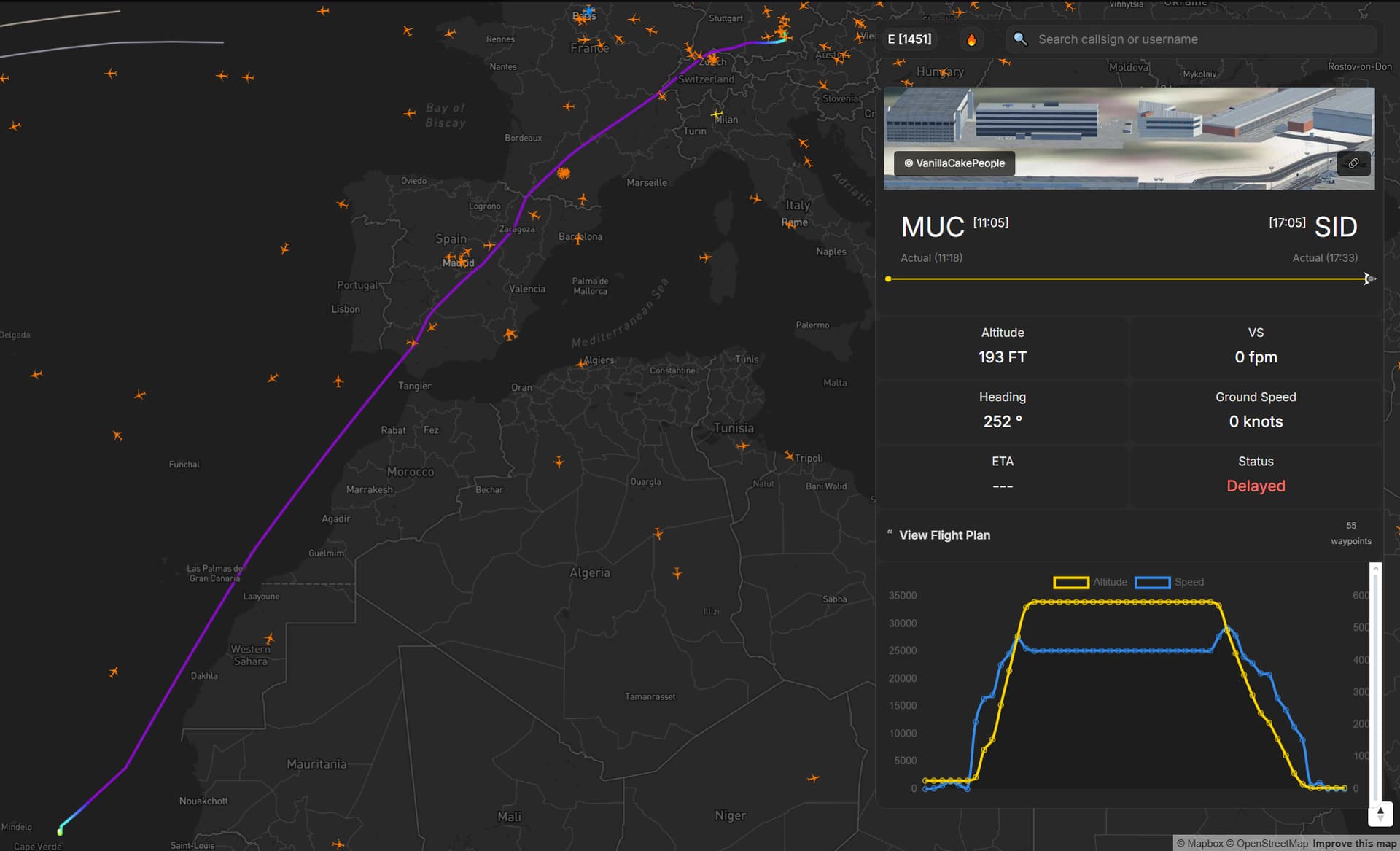Click the copy link chain icon
The width and height of the screenshot is (1400, 851).
tap(1353, 163)
